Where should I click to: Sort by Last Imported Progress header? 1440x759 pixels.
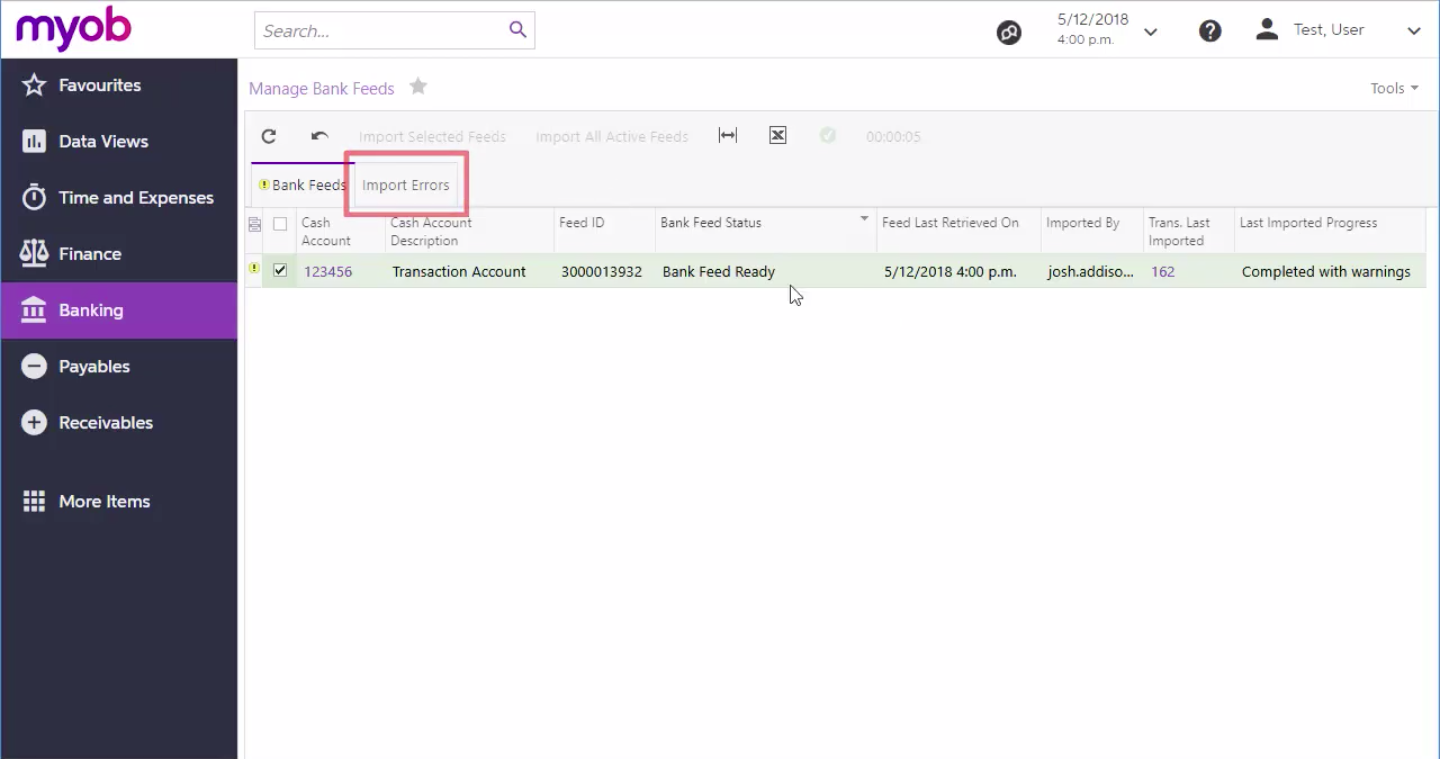[x=1330, y=232]
